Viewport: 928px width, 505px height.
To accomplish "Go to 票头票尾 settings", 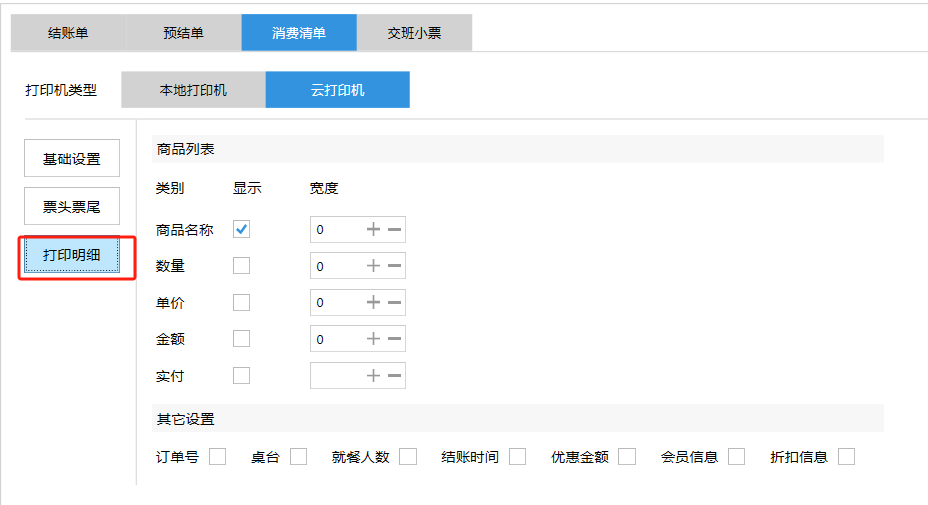I will pyautogui.click(x=71, y=207).
